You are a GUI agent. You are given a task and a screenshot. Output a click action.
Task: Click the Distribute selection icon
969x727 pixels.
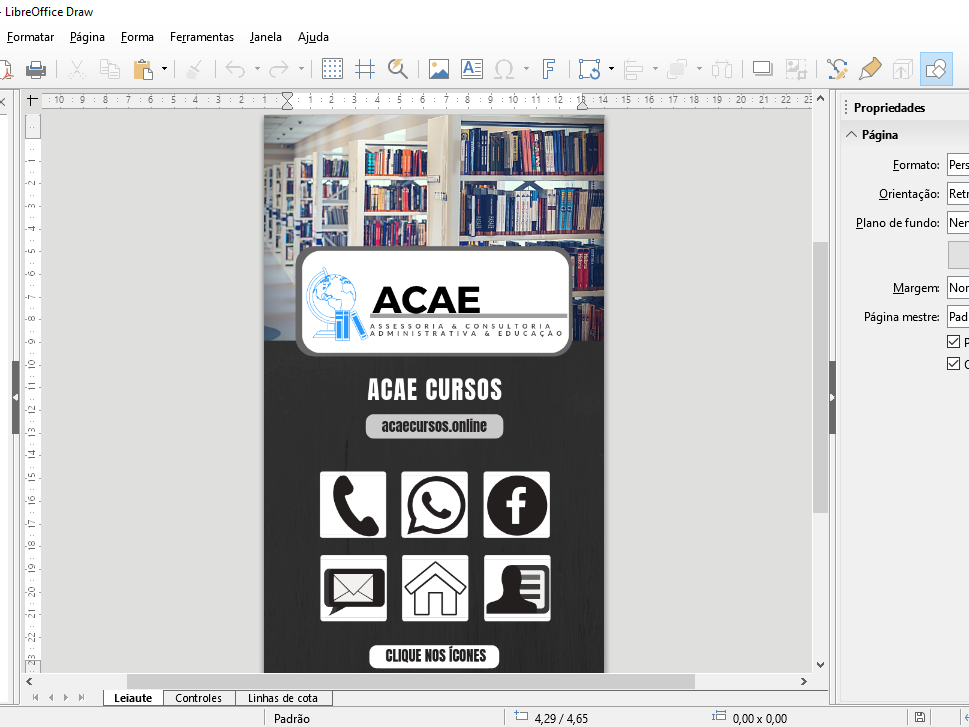point(721,69)
